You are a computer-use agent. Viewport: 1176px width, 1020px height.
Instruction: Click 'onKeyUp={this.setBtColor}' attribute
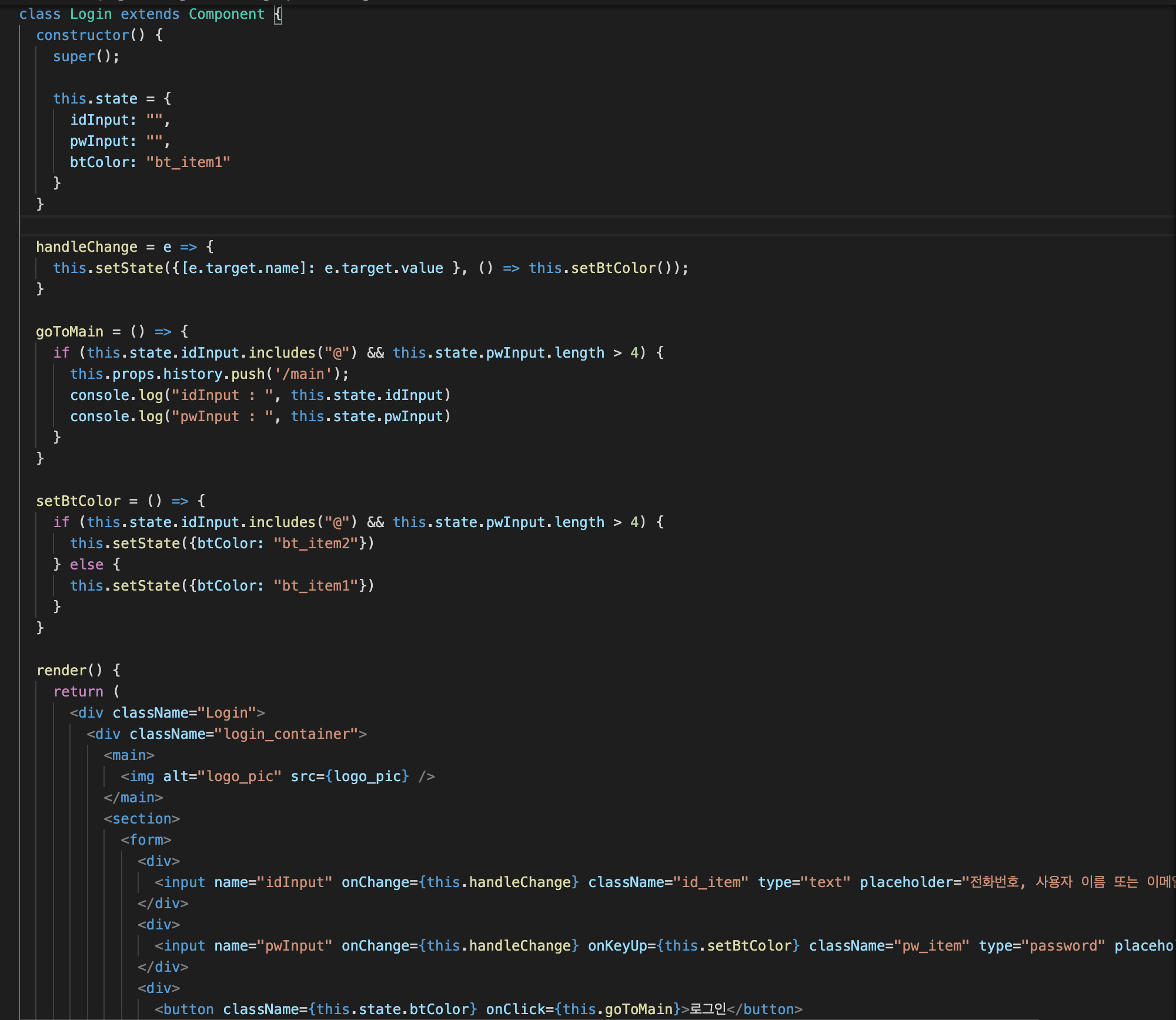click(x=694, y=946)
